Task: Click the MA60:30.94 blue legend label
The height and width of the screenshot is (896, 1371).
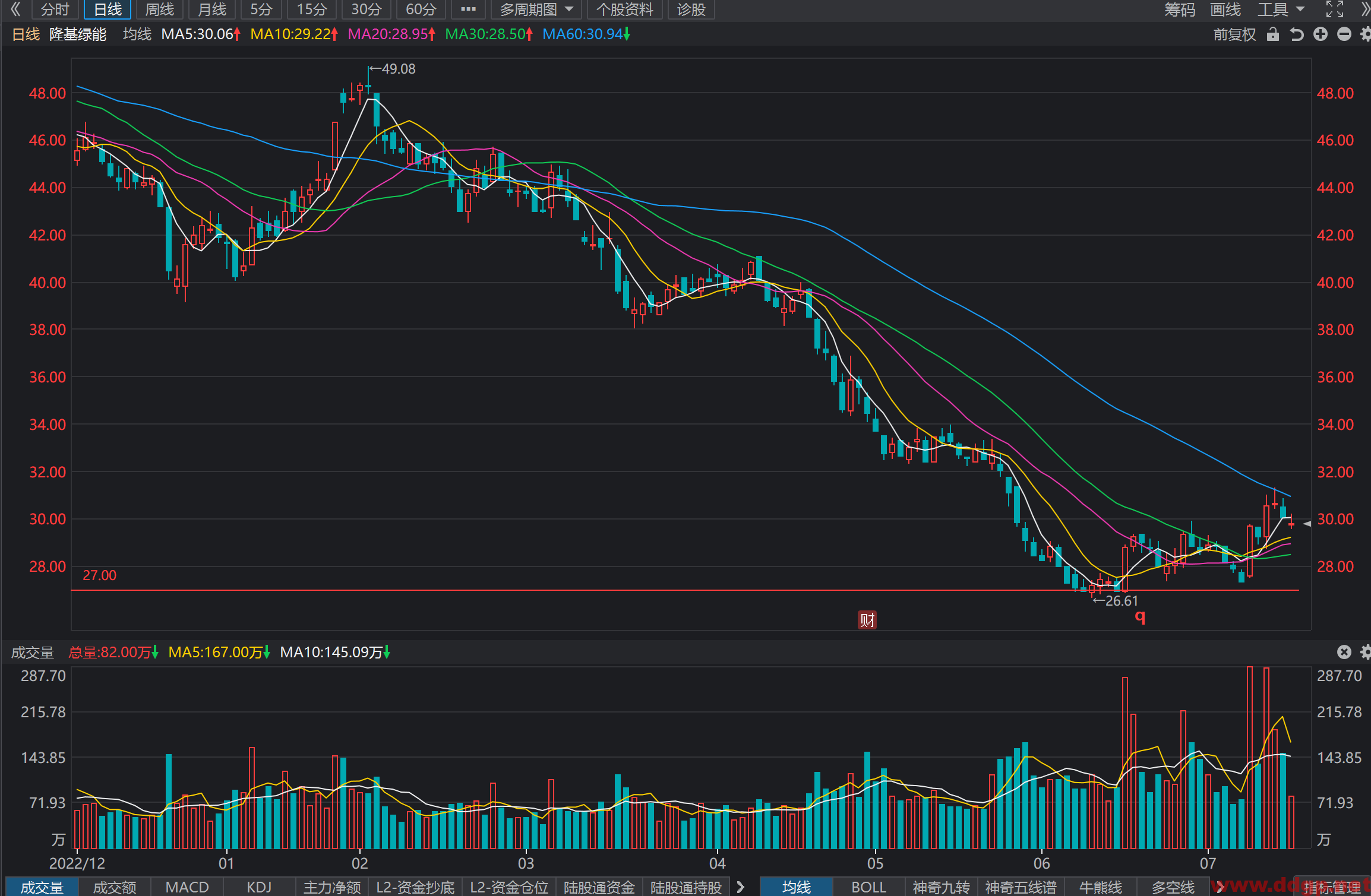Action: [586, 34]
